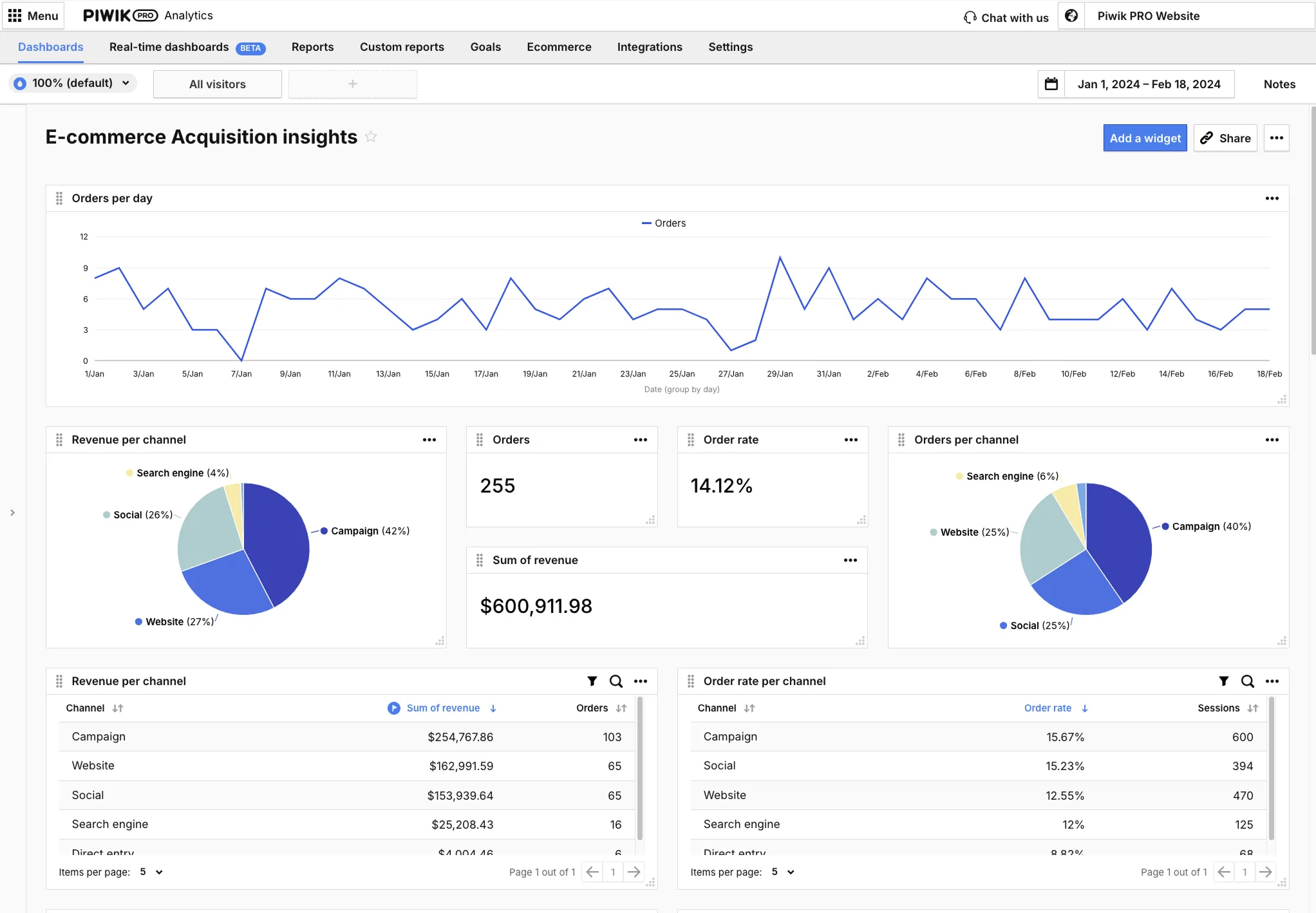Expand the collapsed left sidebar chevron
The height and width of the screenshot is (913, 1316).
pyautogui.click(x=12, y=513)
